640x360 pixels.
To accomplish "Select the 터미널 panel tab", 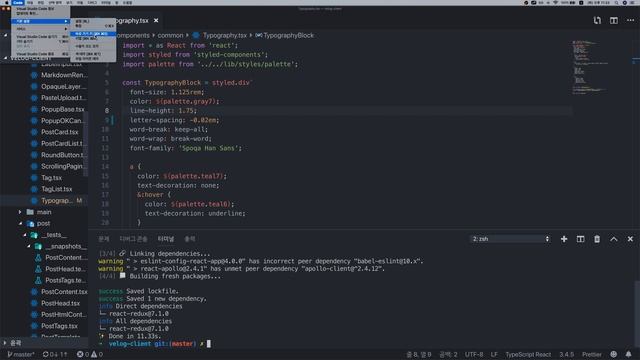I will [166, 239].
